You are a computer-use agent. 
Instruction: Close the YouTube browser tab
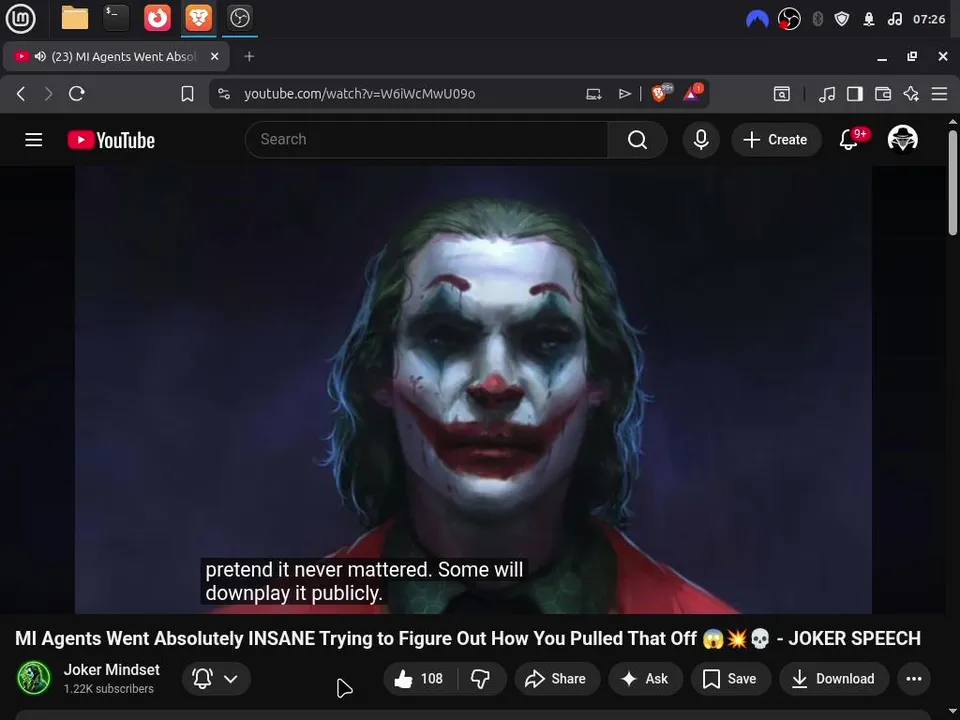click(x=214, y=56)
